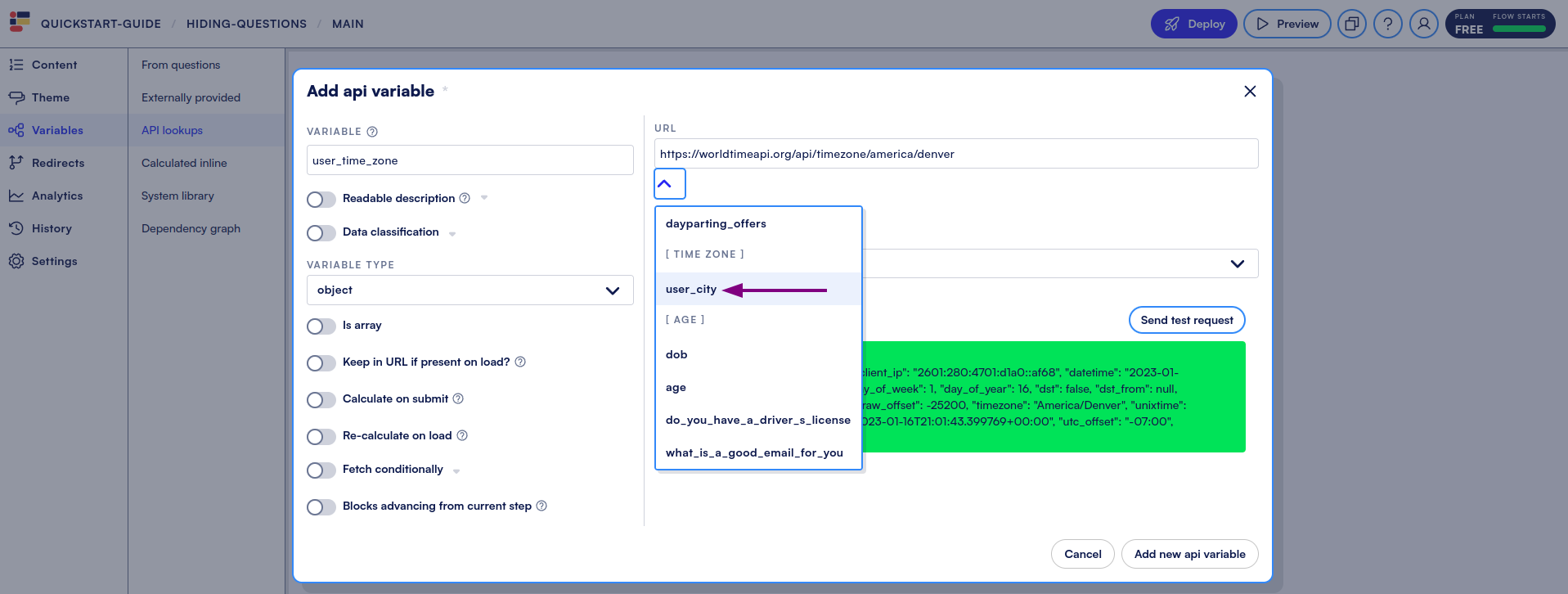Click the flow starts plan usage bar

coord(1518,29)
